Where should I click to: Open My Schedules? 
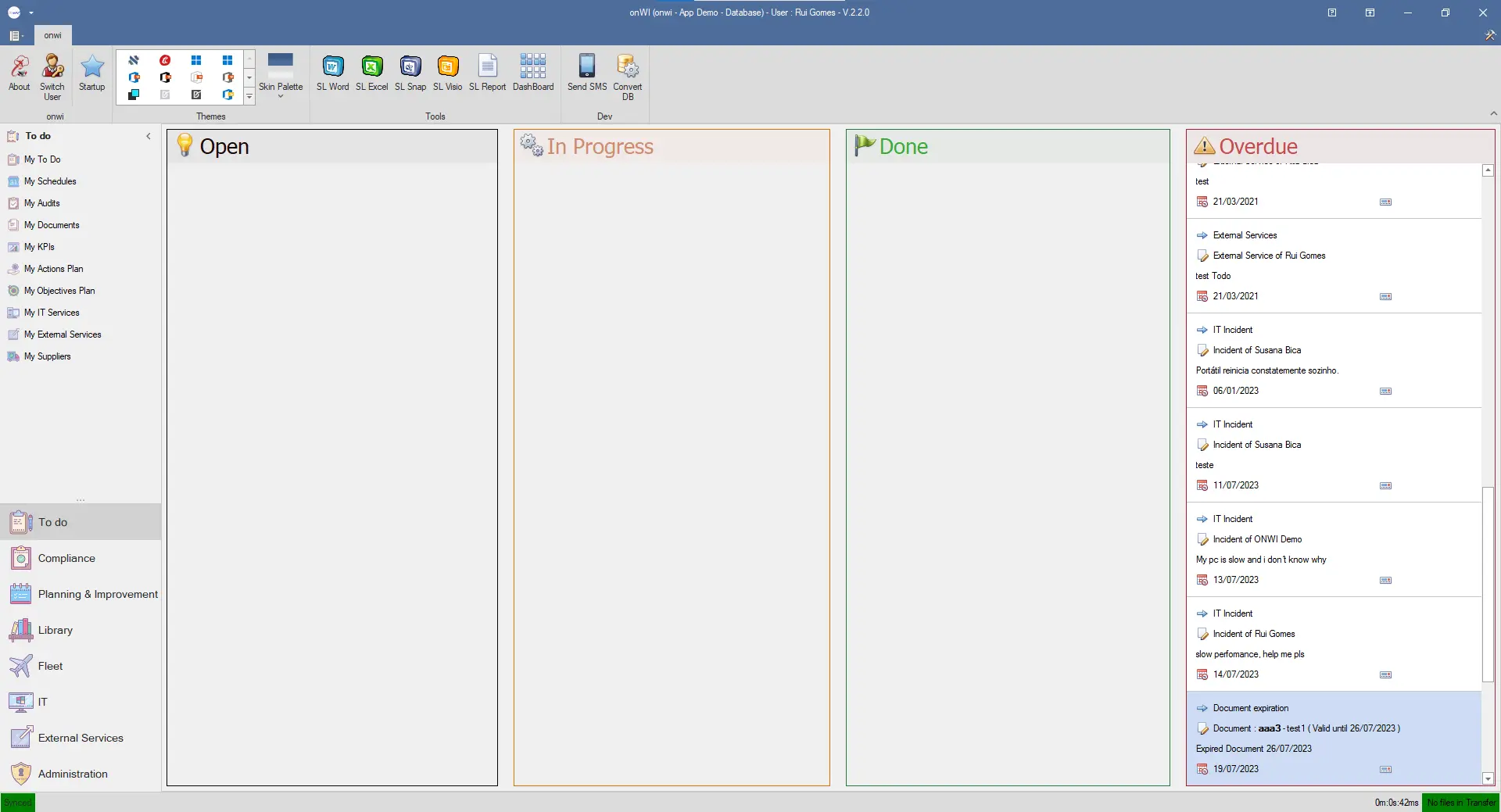click(x=50, y=181)
